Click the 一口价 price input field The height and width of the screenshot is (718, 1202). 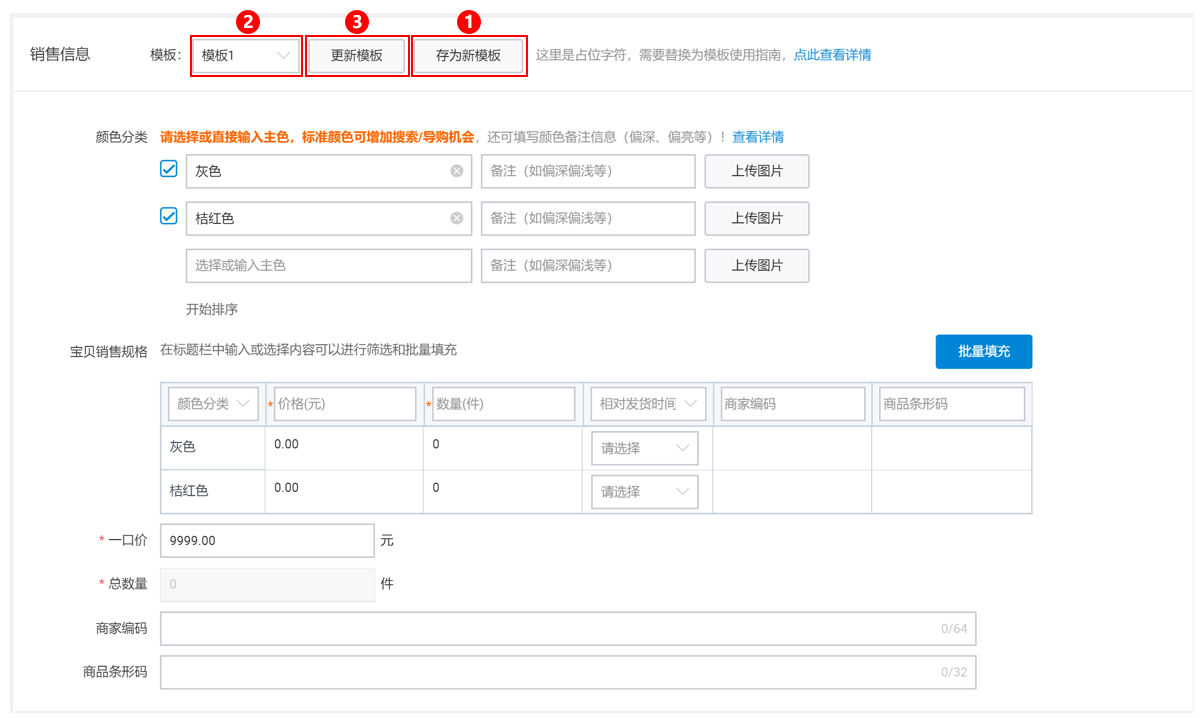click(x=267, y=540)
